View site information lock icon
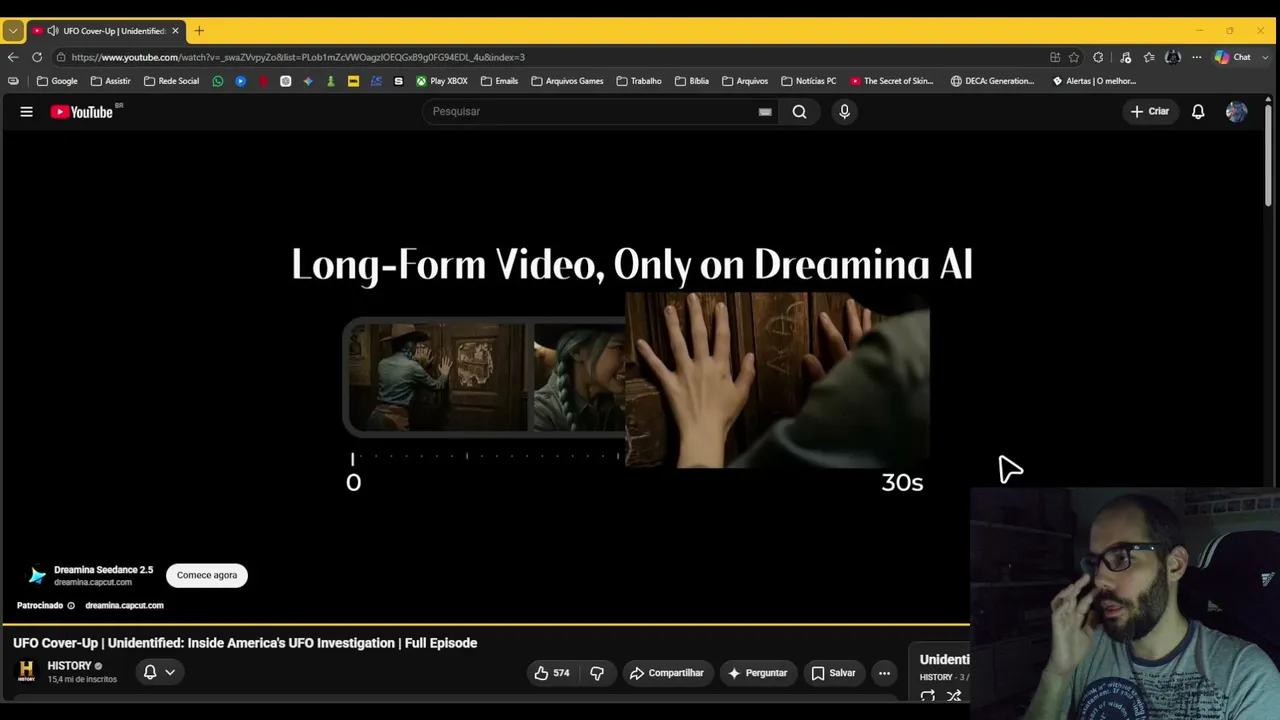The image size is (1280, 720). click(x=61, y=57)
